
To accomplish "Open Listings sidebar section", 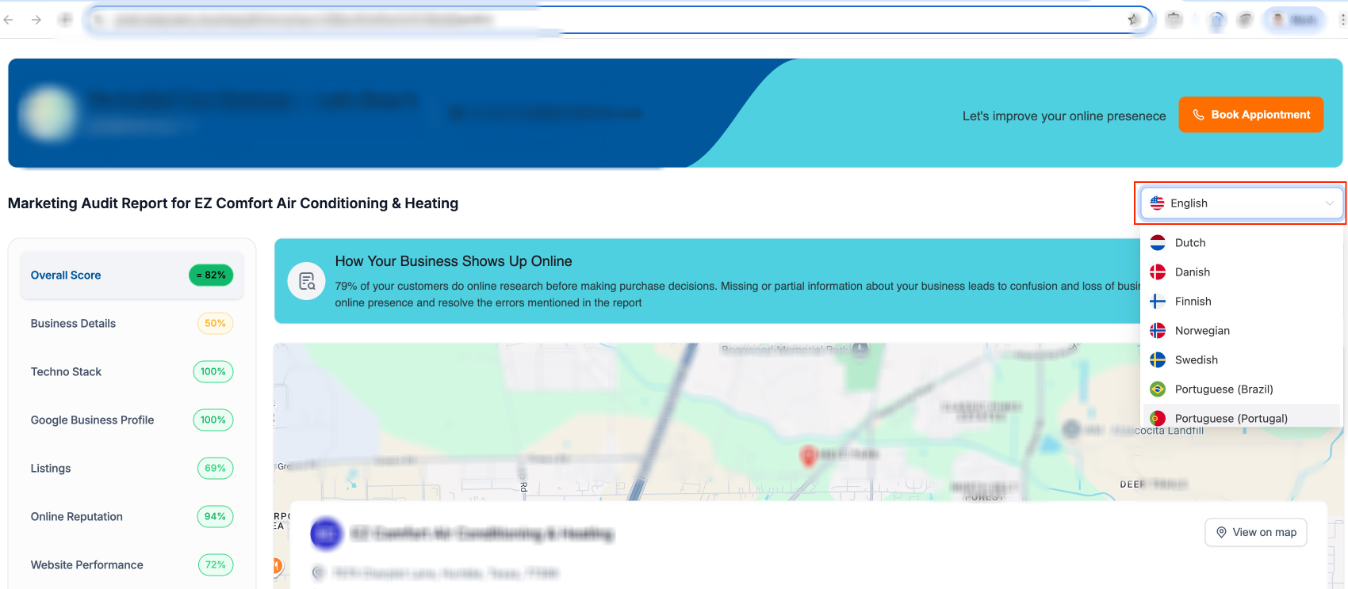I will tap(132, 468).
